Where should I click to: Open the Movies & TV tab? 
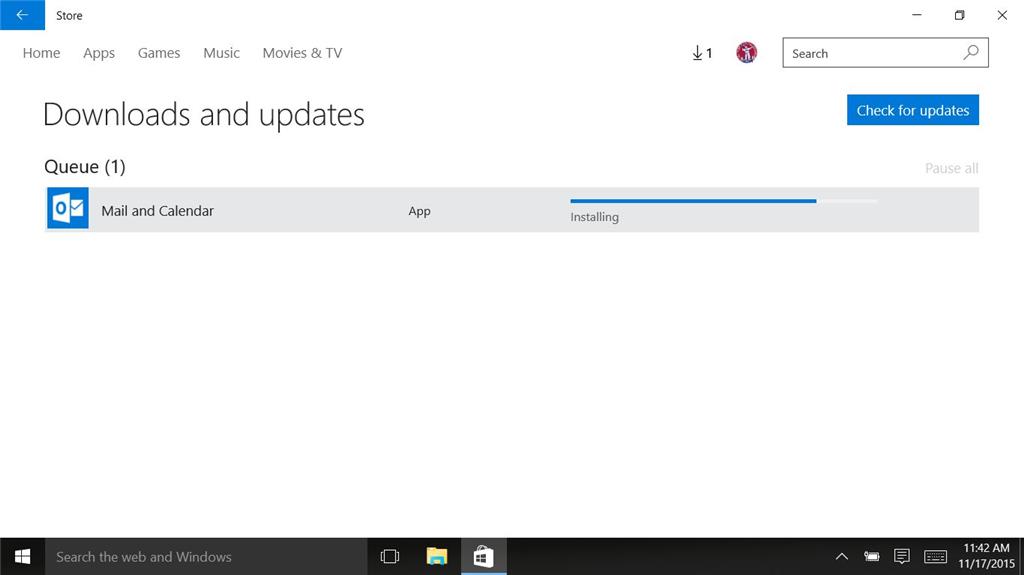(302, 53)
